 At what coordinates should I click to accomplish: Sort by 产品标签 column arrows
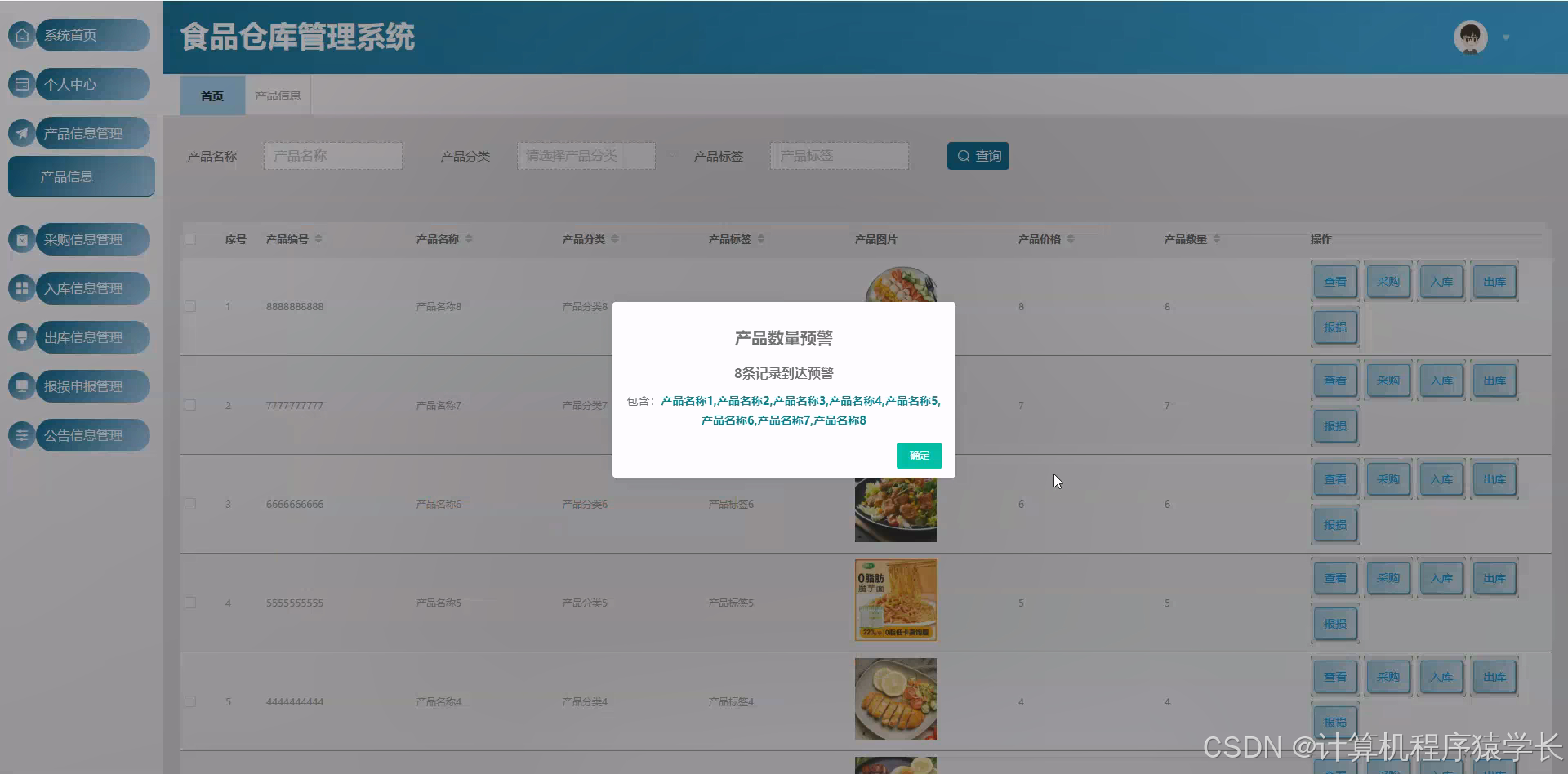click(x=761, y=239)
